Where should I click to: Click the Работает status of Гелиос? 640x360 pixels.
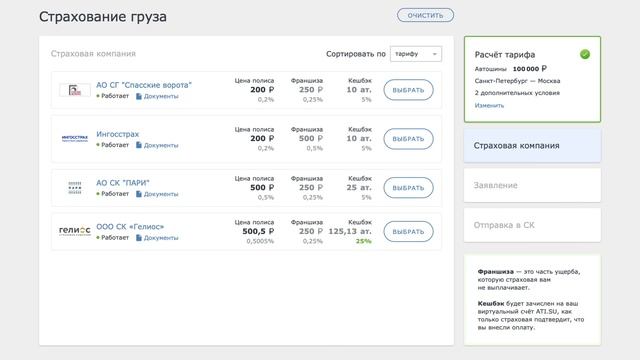tap(115, 238)
